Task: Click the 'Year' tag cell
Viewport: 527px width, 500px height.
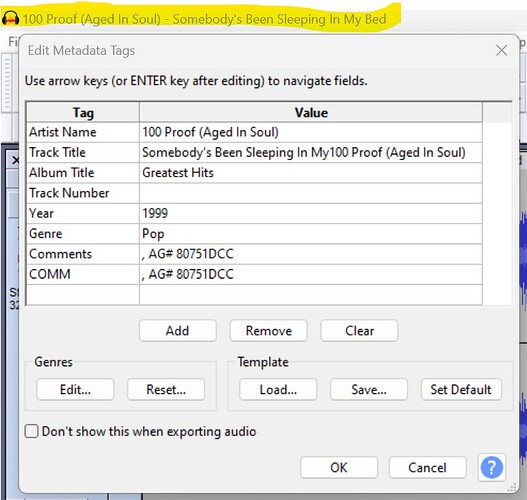Action: [x=83, y=213]
